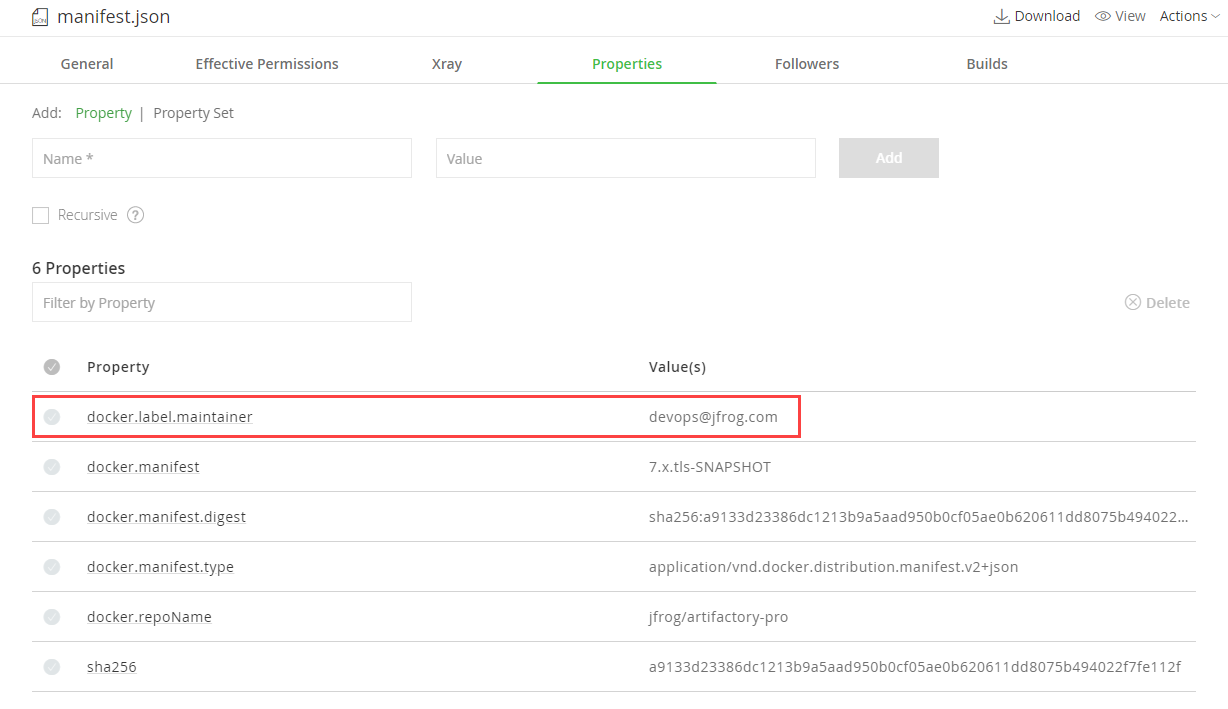
Task: Go to the Effective Permissions tab
Action: click(x=267, y=63)
